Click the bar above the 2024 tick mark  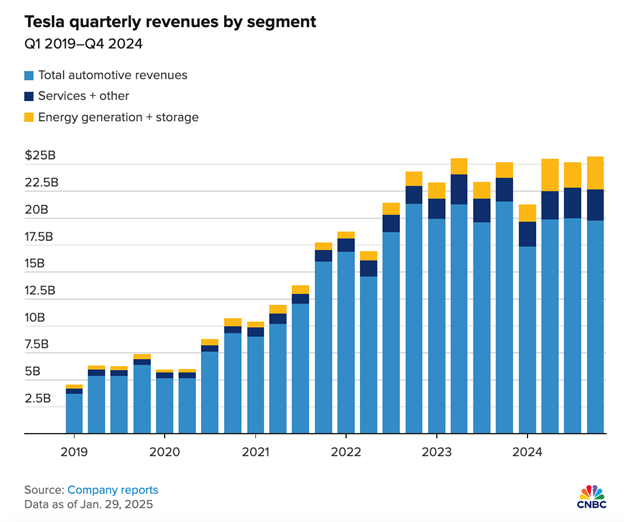pos(527,319)
